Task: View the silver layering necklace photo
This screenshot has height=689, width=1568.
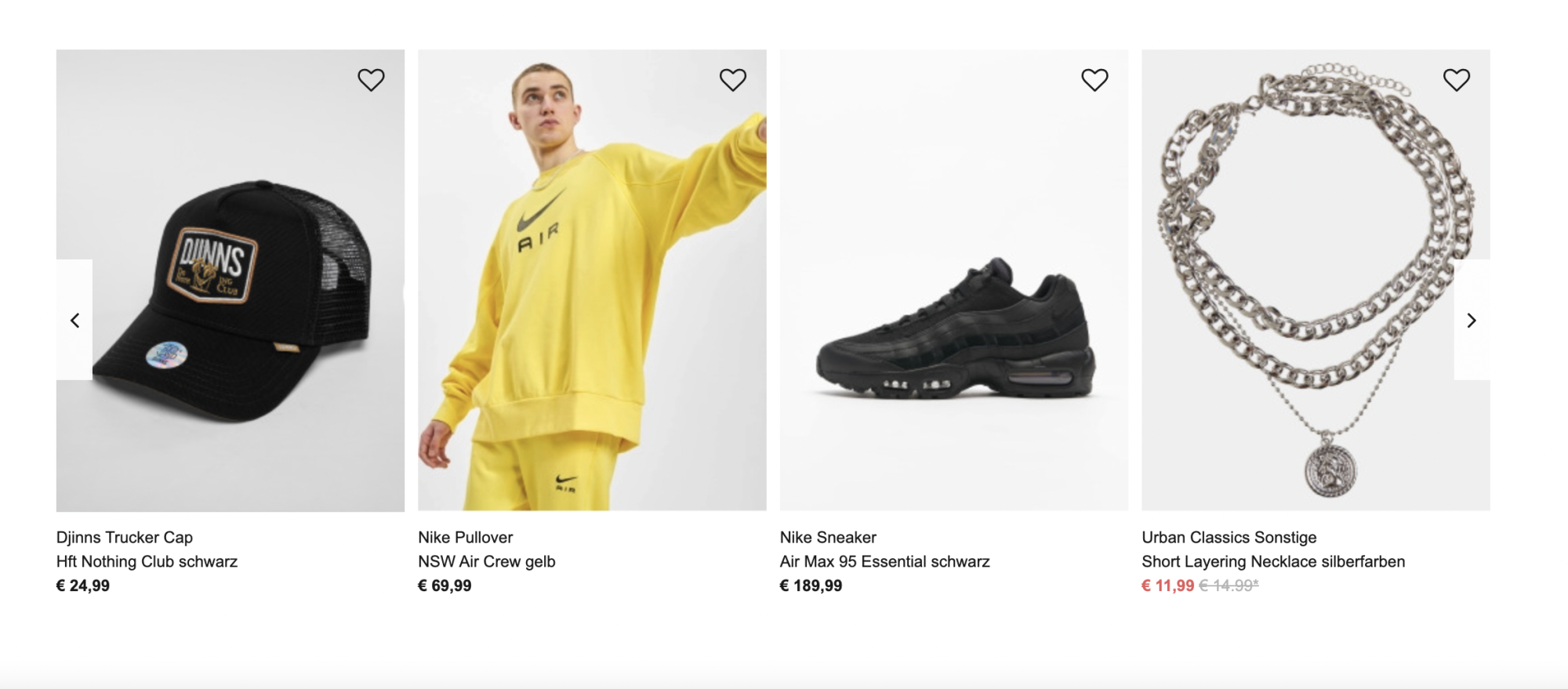Action: 1316,282
